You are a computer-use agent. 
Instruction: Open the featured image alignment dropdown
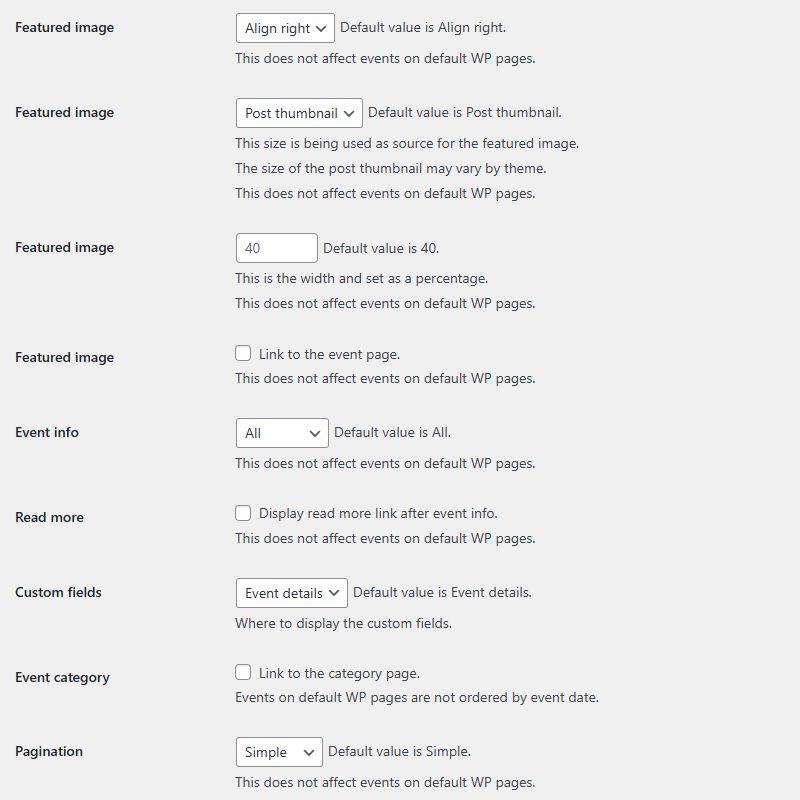284,28
